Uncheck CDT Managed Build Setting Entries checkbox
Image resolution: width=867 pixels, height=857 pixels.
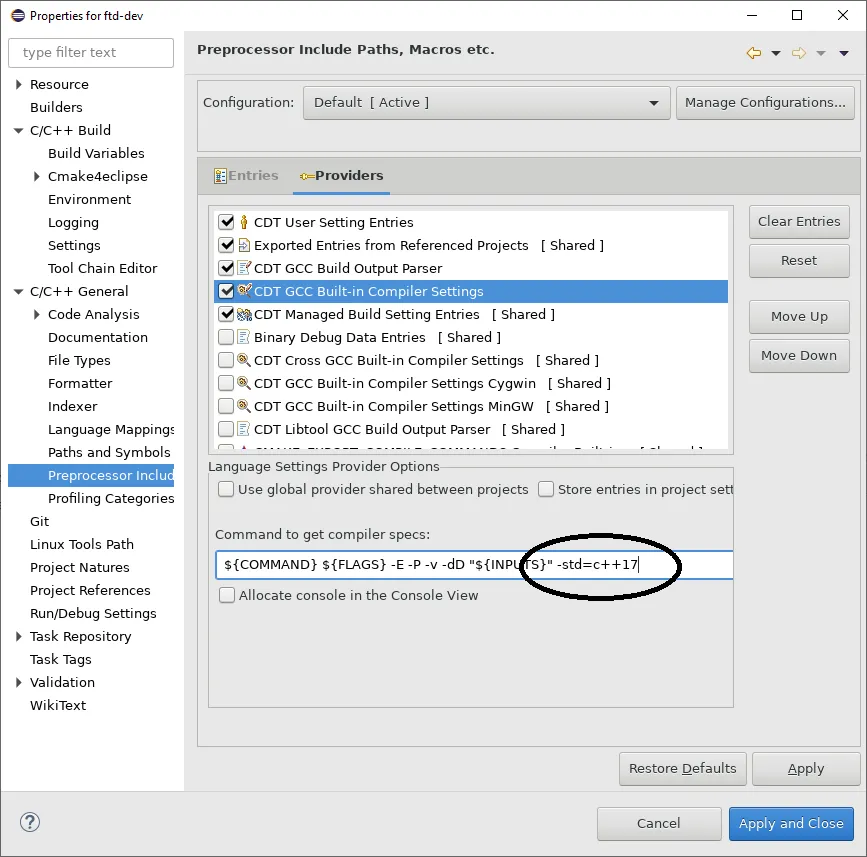pyautogui.click(x=226, y=314)
